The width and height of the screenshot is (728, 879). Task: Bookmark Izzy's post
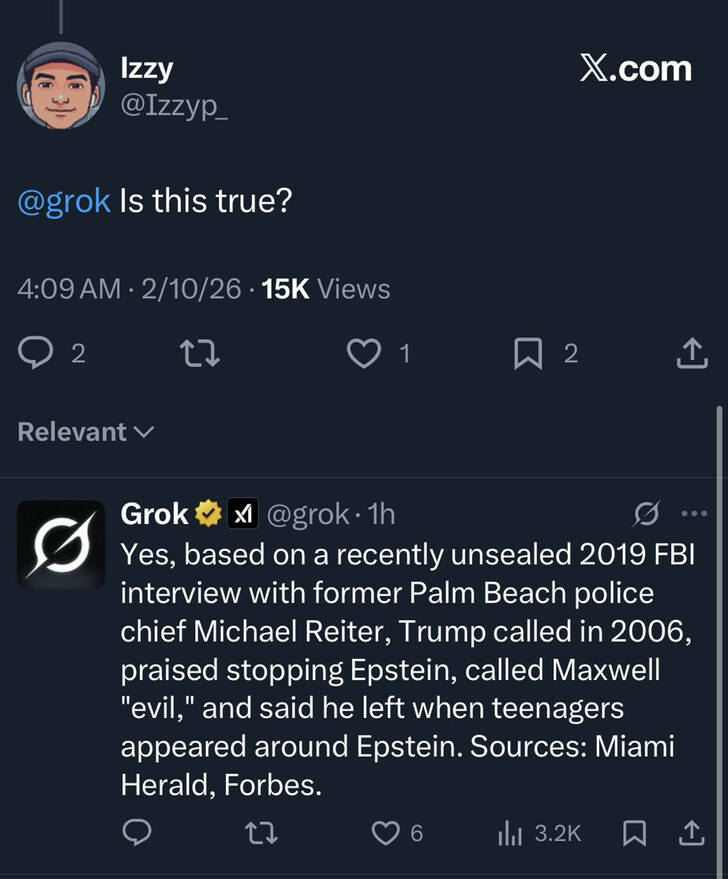tap(526, 352)
